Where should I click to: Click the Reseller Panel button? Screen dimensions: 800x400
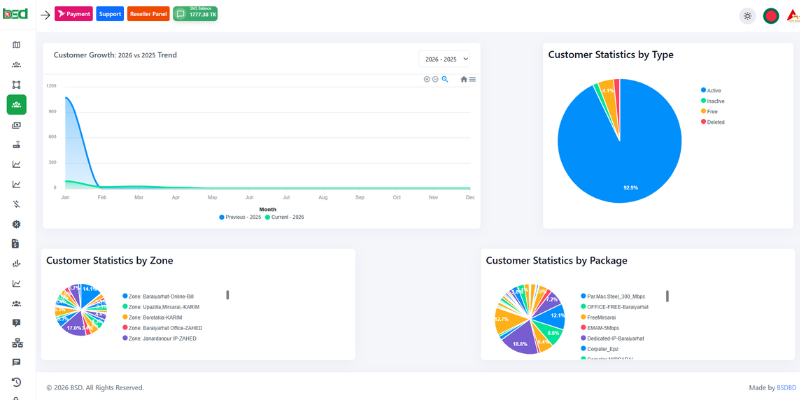148,14
